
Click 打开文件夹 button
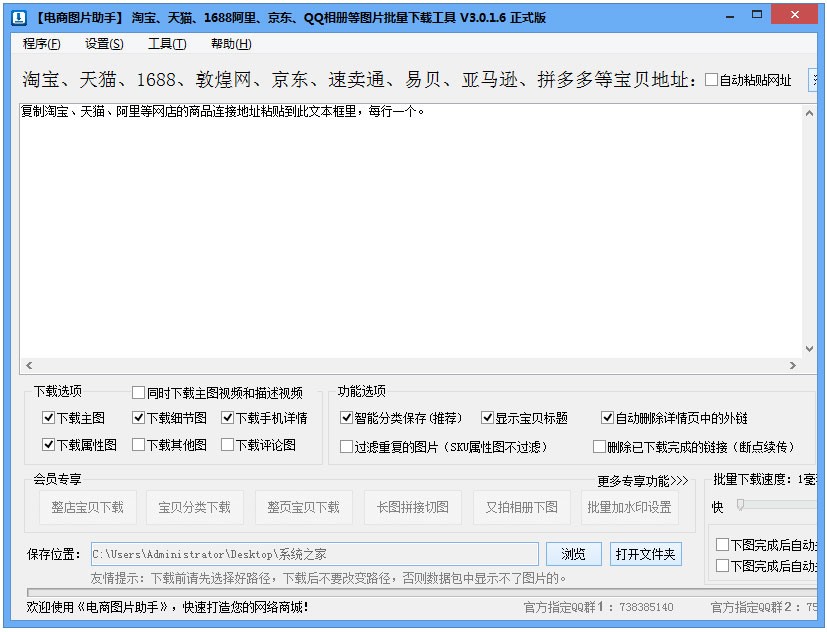pos(646,554)
